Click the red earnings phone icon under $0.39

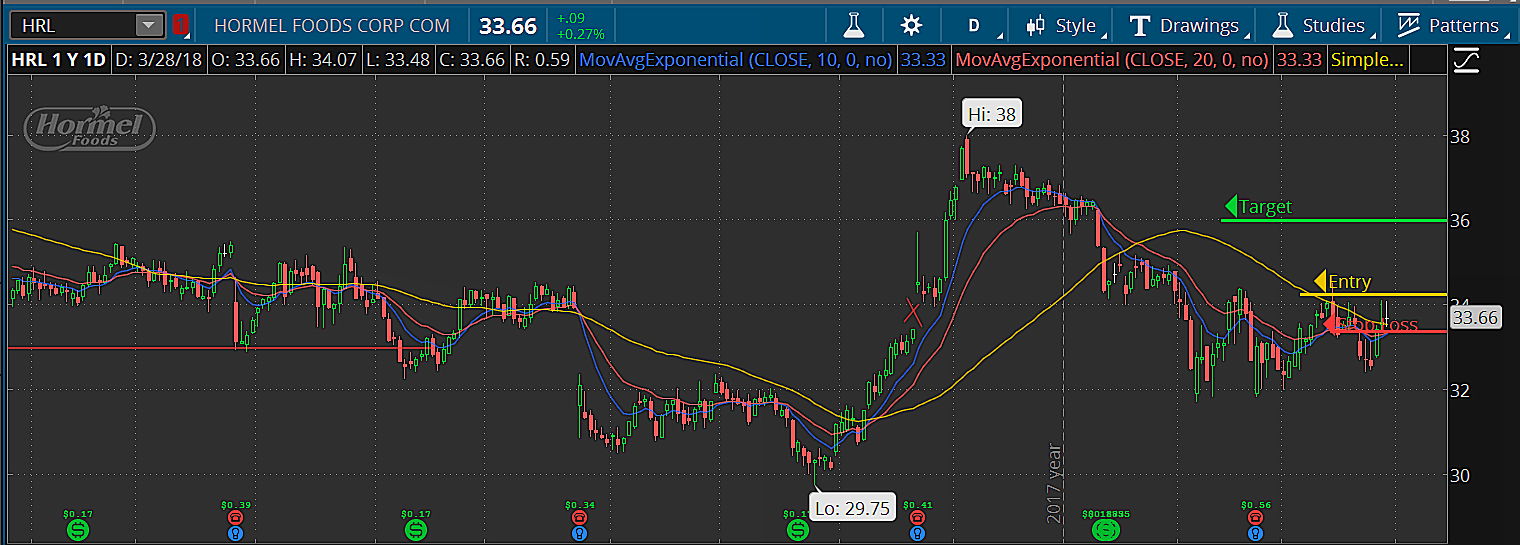(x=235, y=517)
